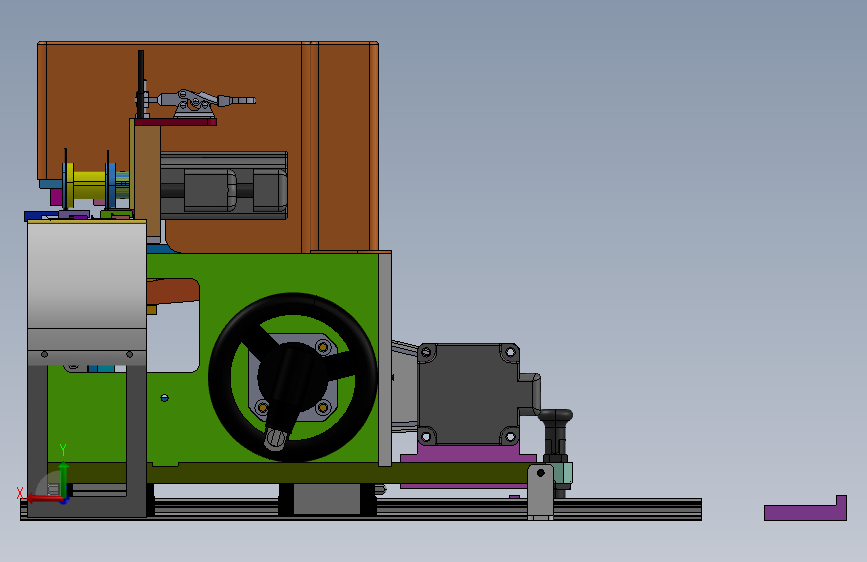Select the gray bracket with black hole
The image size is (867, 562).
tap(540, 491)
